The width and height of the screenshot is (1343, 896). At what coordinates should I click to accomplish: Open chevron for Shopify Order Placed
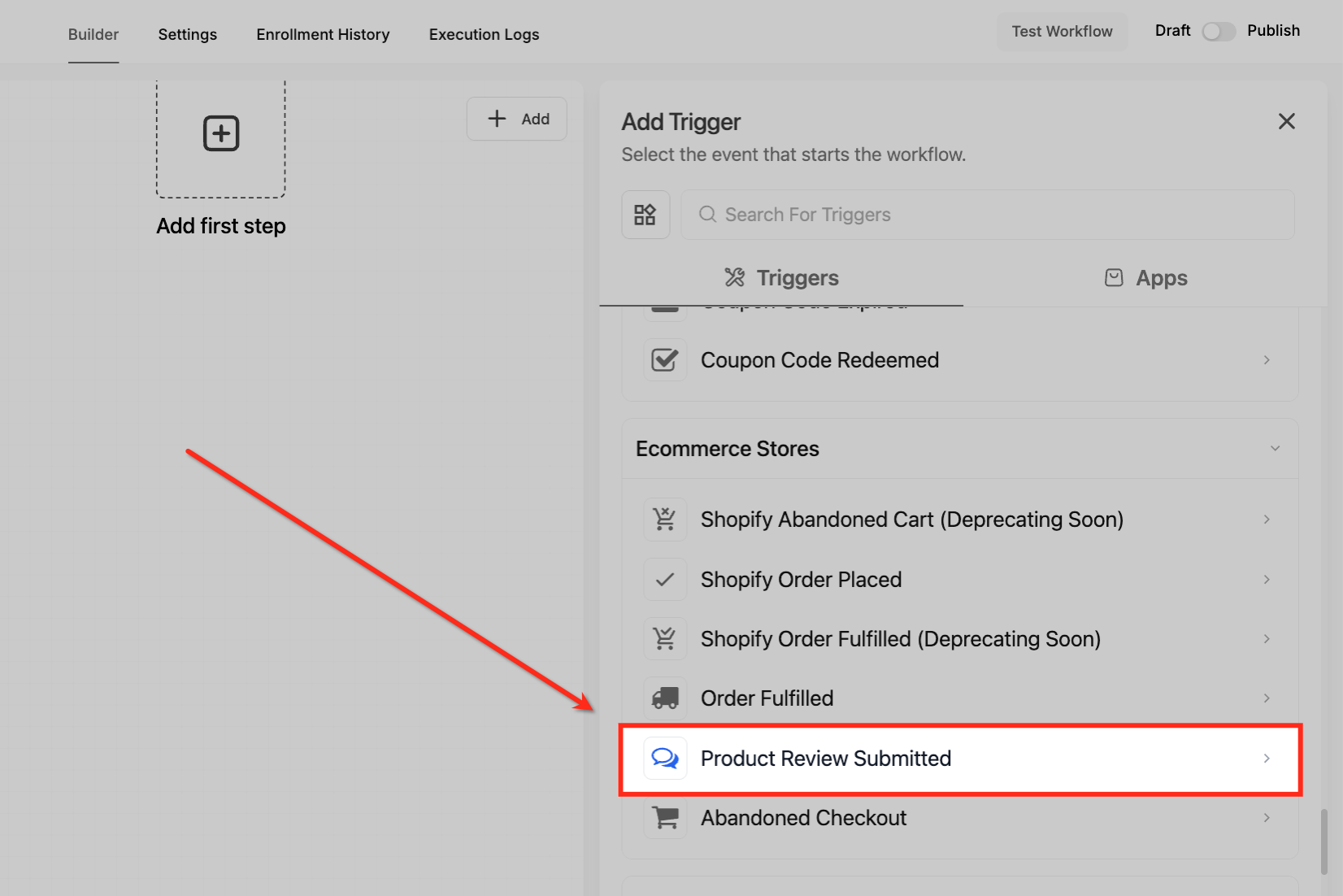click(1267, 580)
